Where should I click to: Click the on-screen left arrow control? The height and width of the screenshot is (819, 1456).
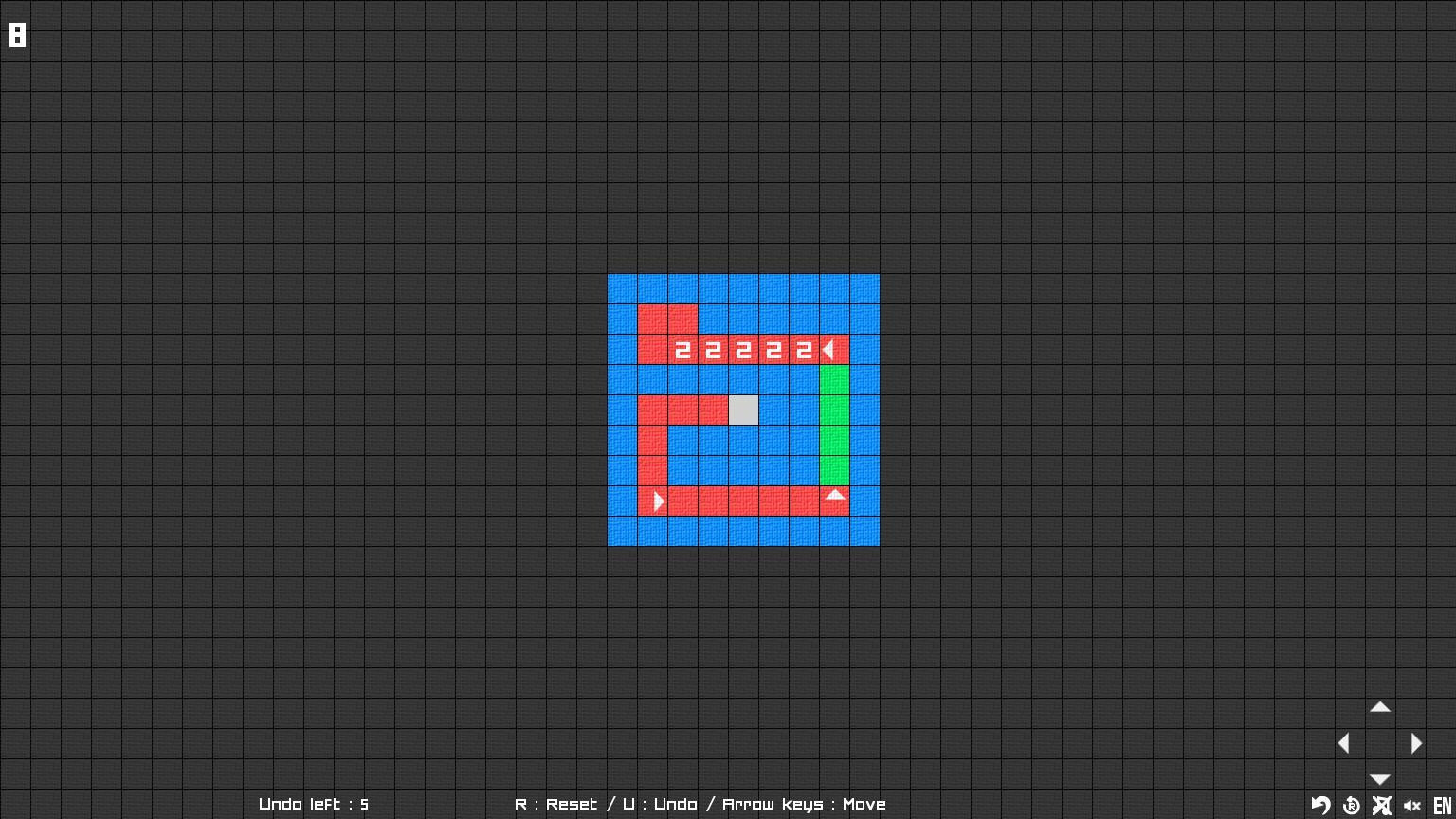[1343, 744]
